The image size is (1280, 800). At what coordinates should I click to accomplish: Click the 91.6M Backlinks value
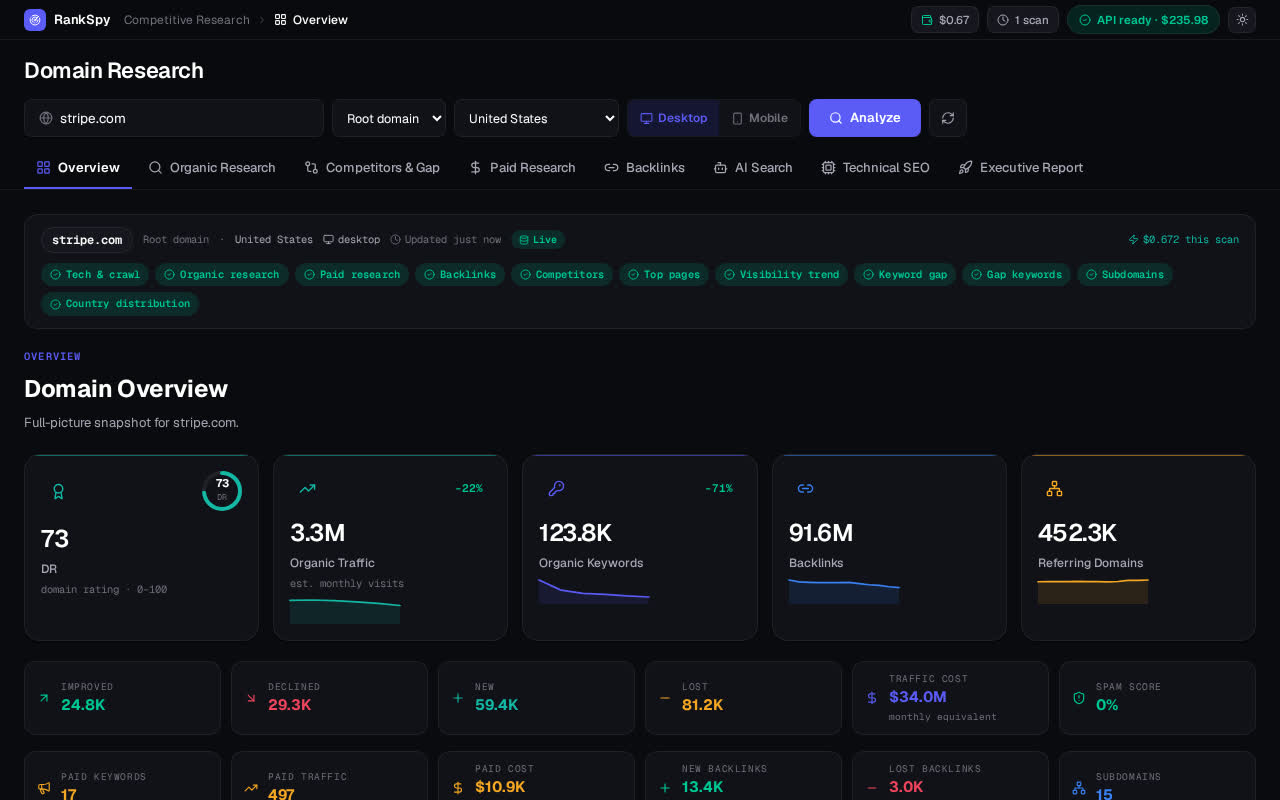(x=821, y=533)
